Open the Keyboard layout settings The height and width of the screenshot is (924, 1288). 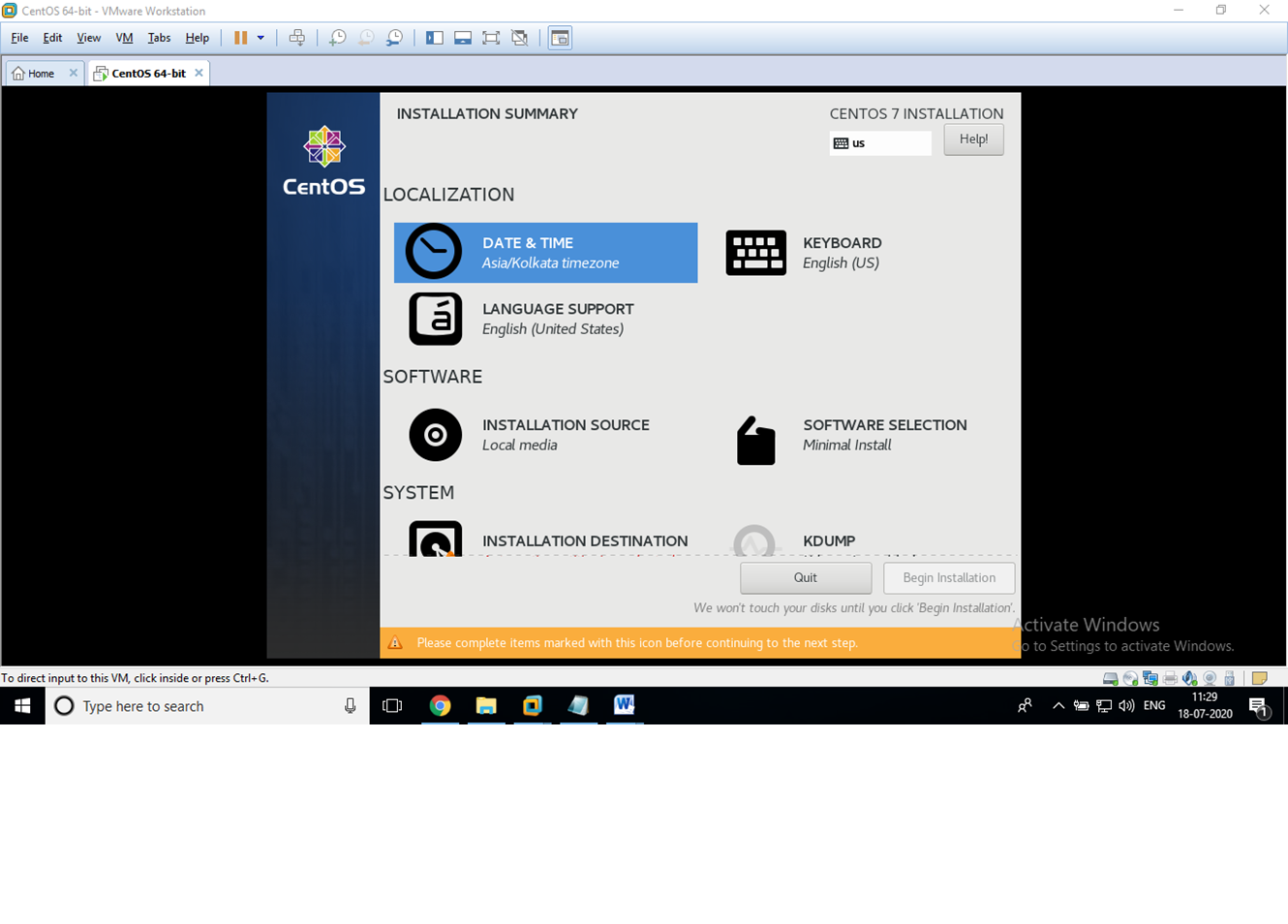[842, 252]
